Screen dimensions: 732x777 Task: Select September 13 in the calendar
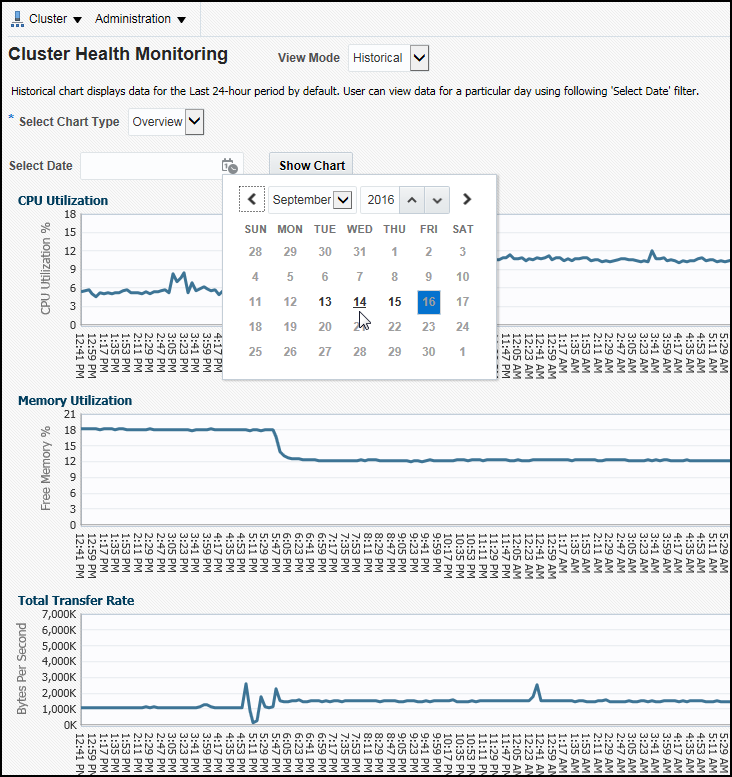pos(325,302)
